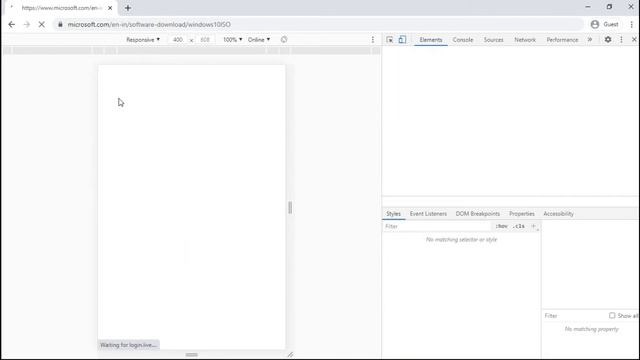The width and height of the screenshot is (640, 360).
Task: Click the viewport bottom resize handle
Action: coord(191,354)
